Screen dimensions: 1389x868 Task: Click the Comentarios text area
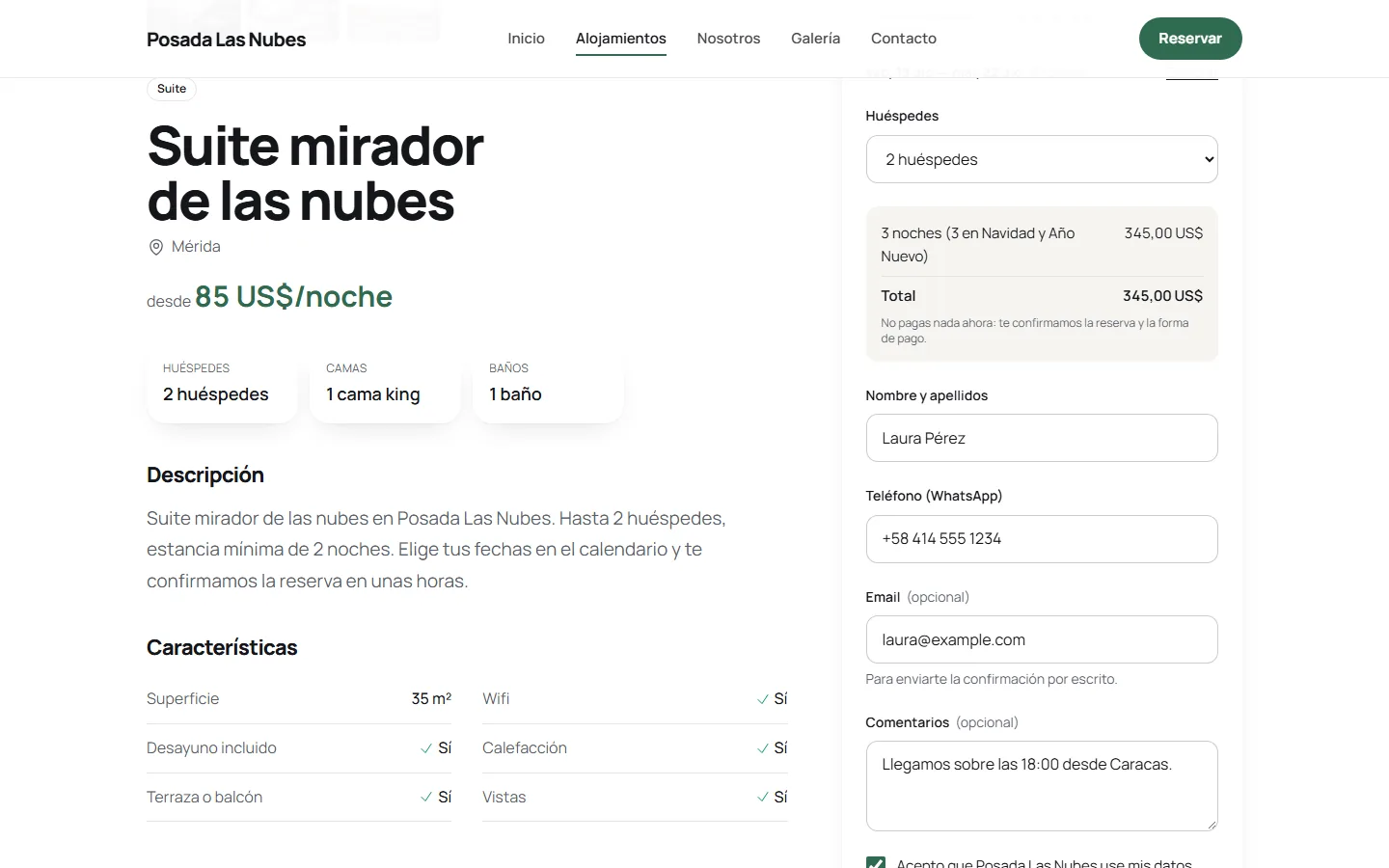click(1042, 786)
